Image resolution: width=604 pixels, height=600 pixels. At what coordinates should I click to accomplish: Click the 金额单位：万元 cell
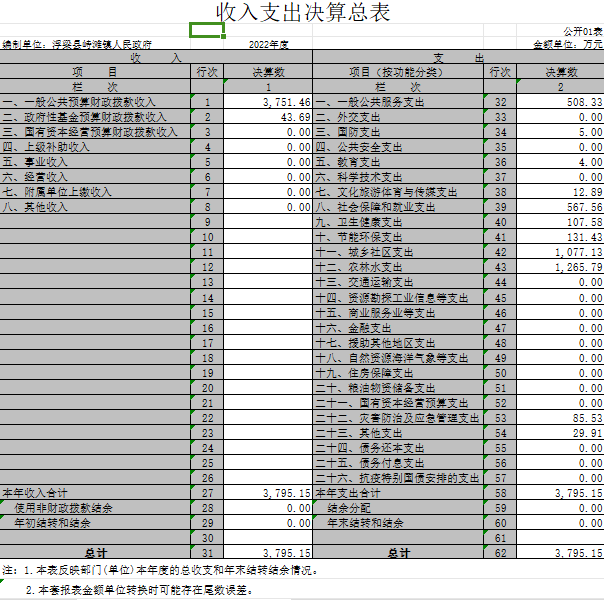[568, 44]
